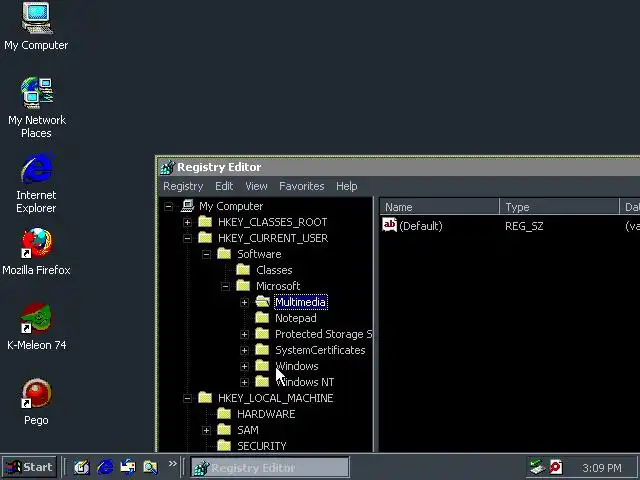Click the REG_SZ type cell
This screenshot has width=640, height=480.
coord(524,226)
